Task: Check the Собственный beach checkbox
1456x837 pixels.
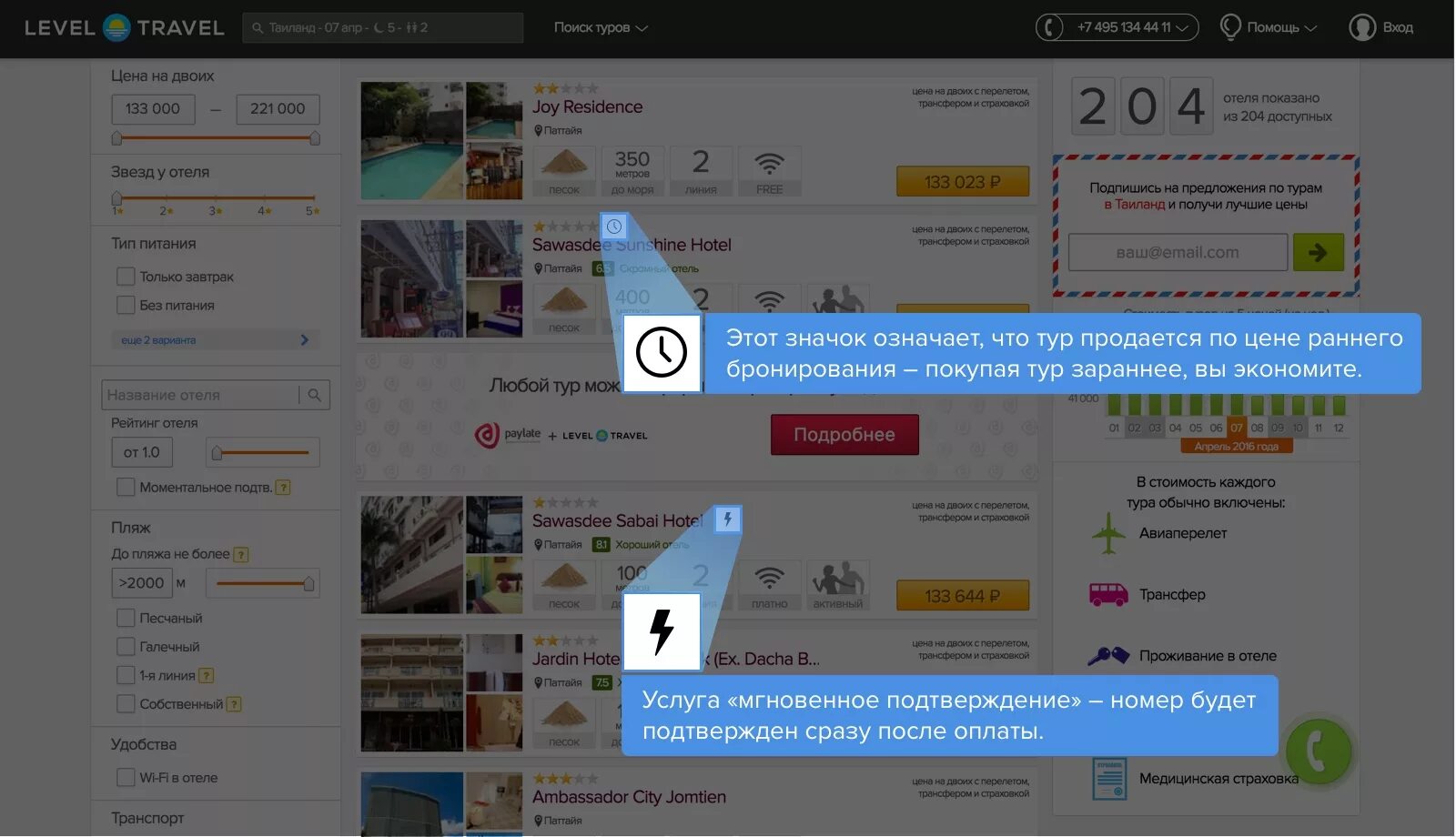Action: click(126, 704)
